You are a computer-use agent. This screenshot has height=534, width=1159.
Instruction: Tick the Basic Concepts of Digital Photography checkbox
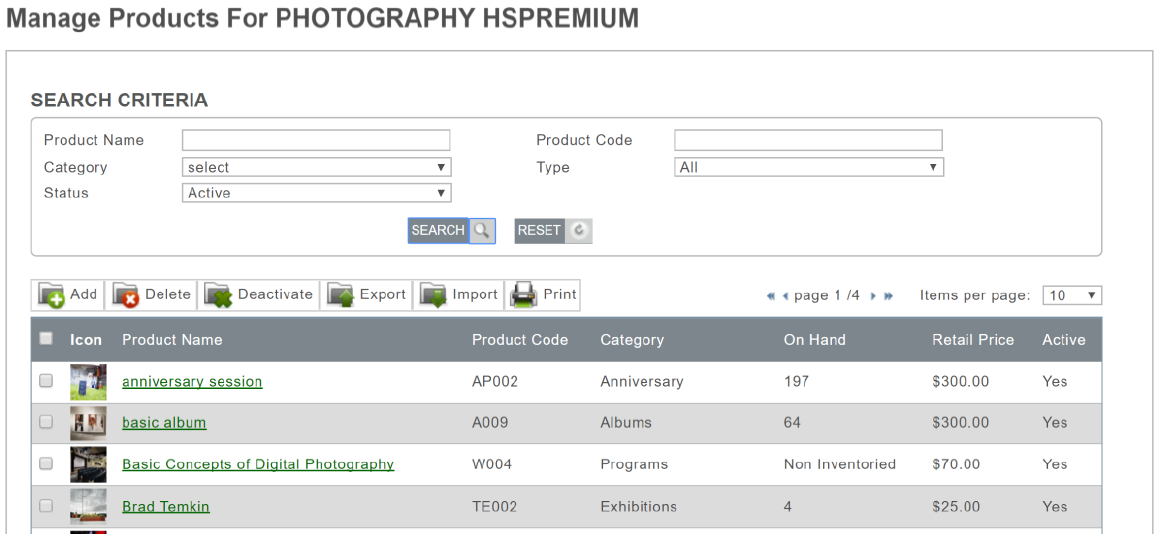point(46,464)
